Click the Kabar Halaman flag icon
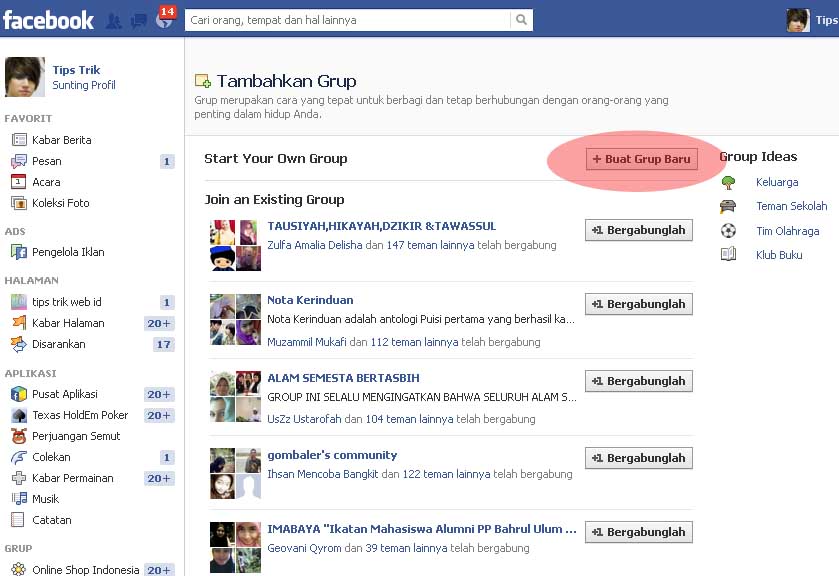Viewport: 839px width, 576px height. pos(19,323)
